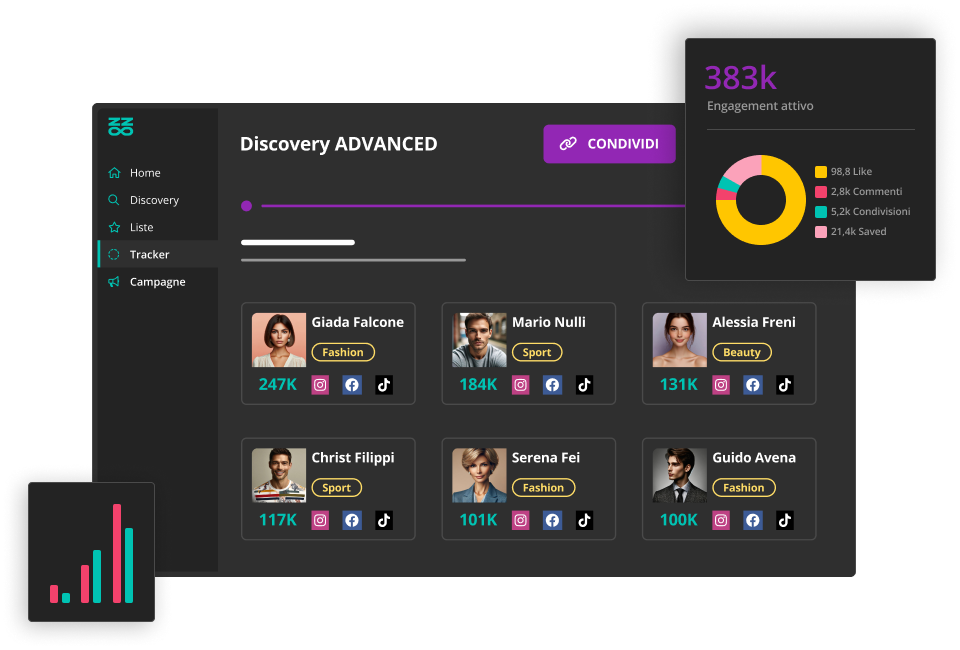Click the purple slider handle dot
Screen dimensions: 960x650
point(246,206)
